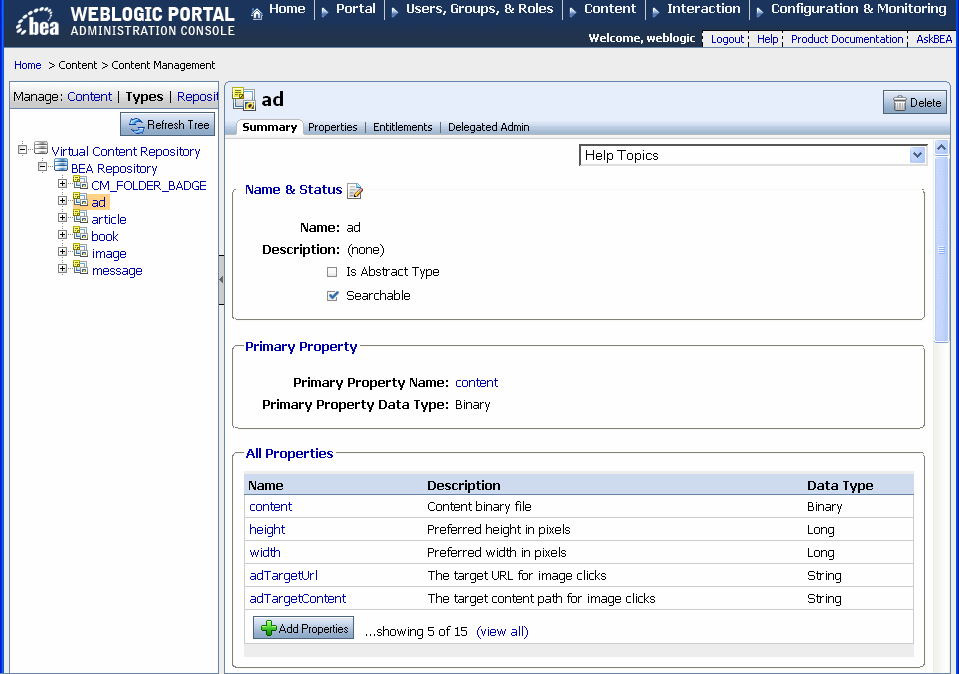
Task: Click arrow icon before Users, Groups, & Roles
Action: (395, 12)
